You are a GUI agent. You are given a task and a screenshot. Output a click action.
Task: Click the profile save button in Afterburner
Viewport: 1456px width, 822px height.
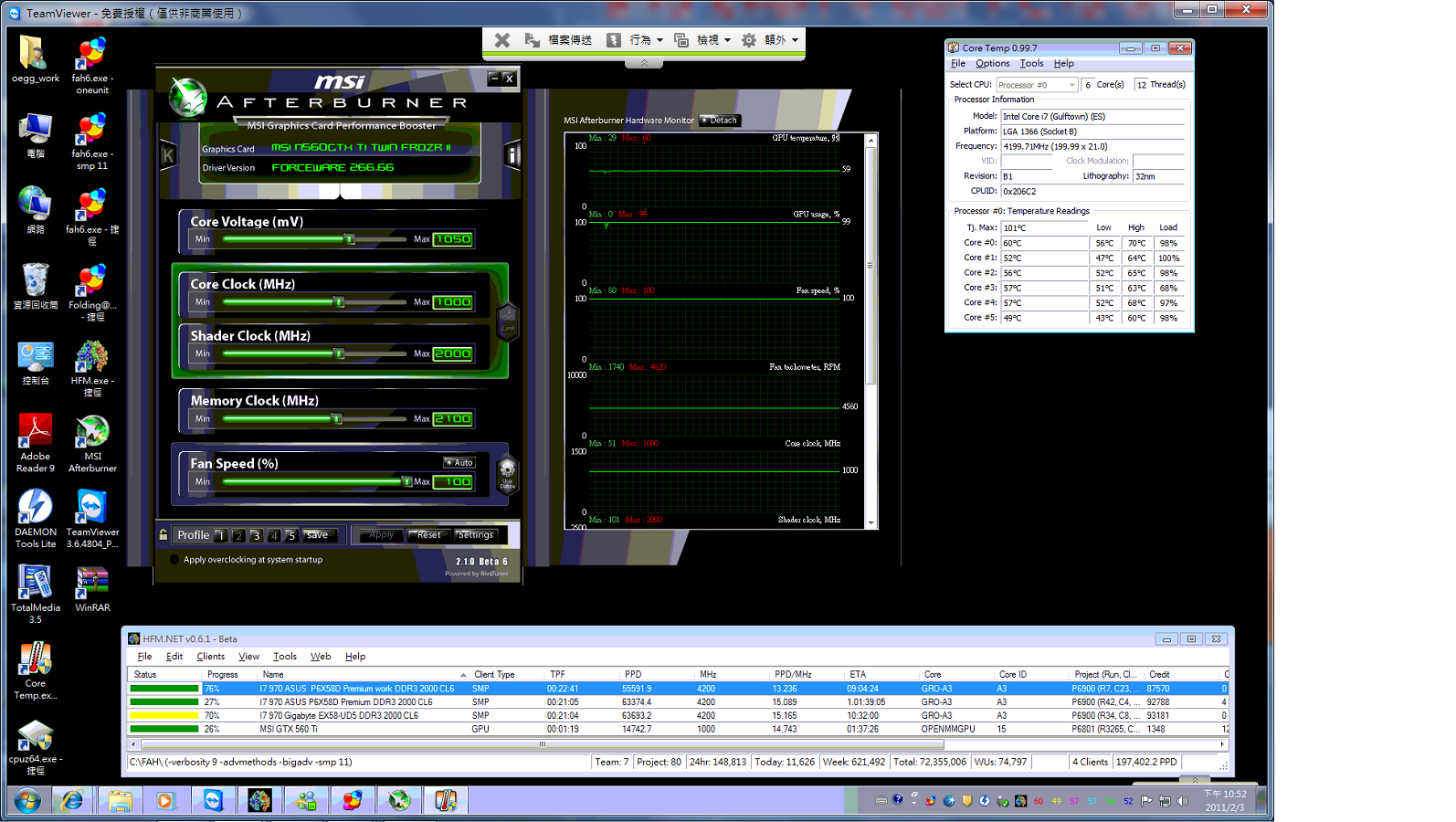pyautogui.click(x=318, y=535)
